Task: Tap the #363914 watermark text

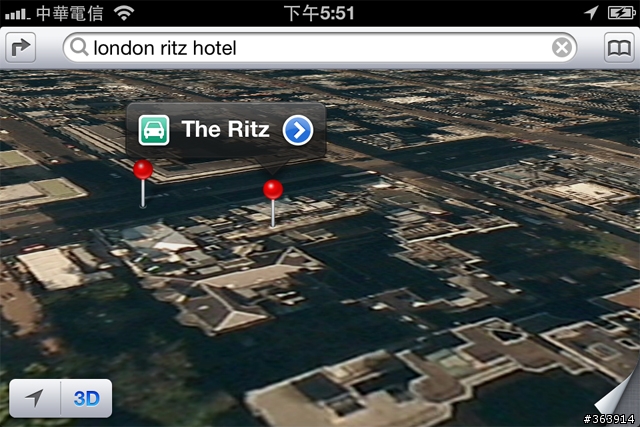Action: [609, 419]
